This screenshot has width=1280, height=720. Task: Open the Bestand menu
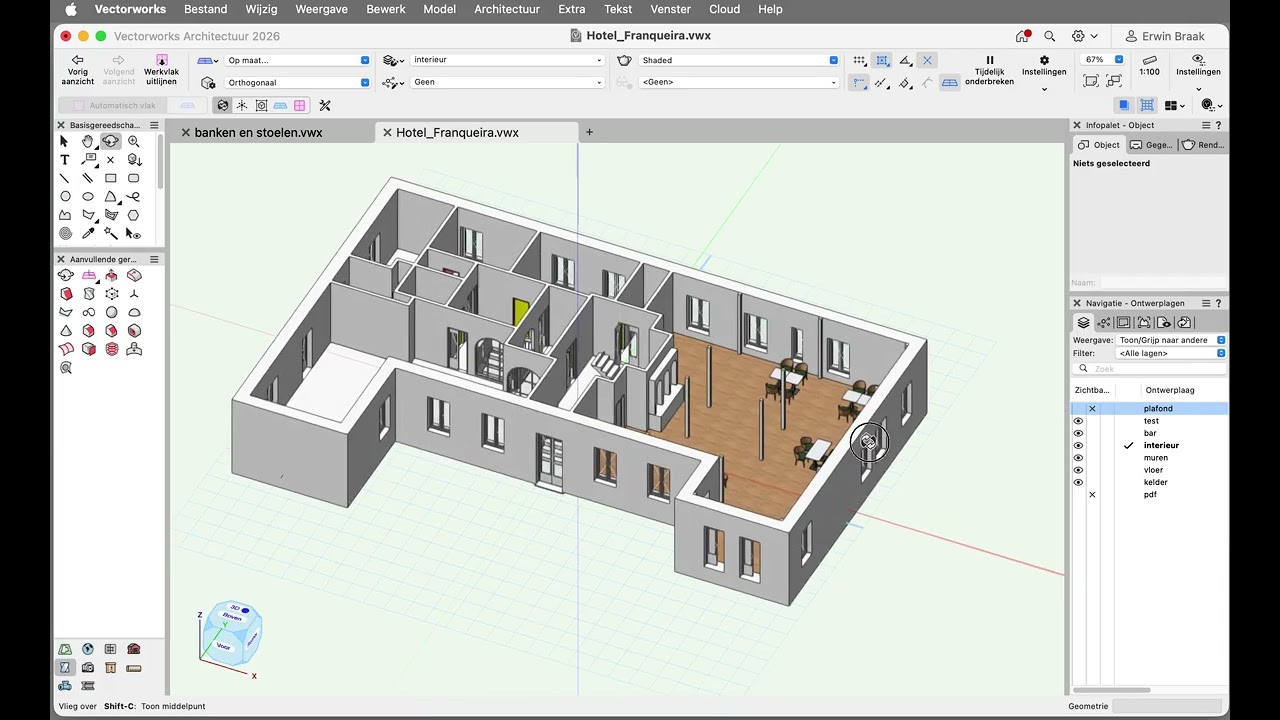click(x=206, y=9)
